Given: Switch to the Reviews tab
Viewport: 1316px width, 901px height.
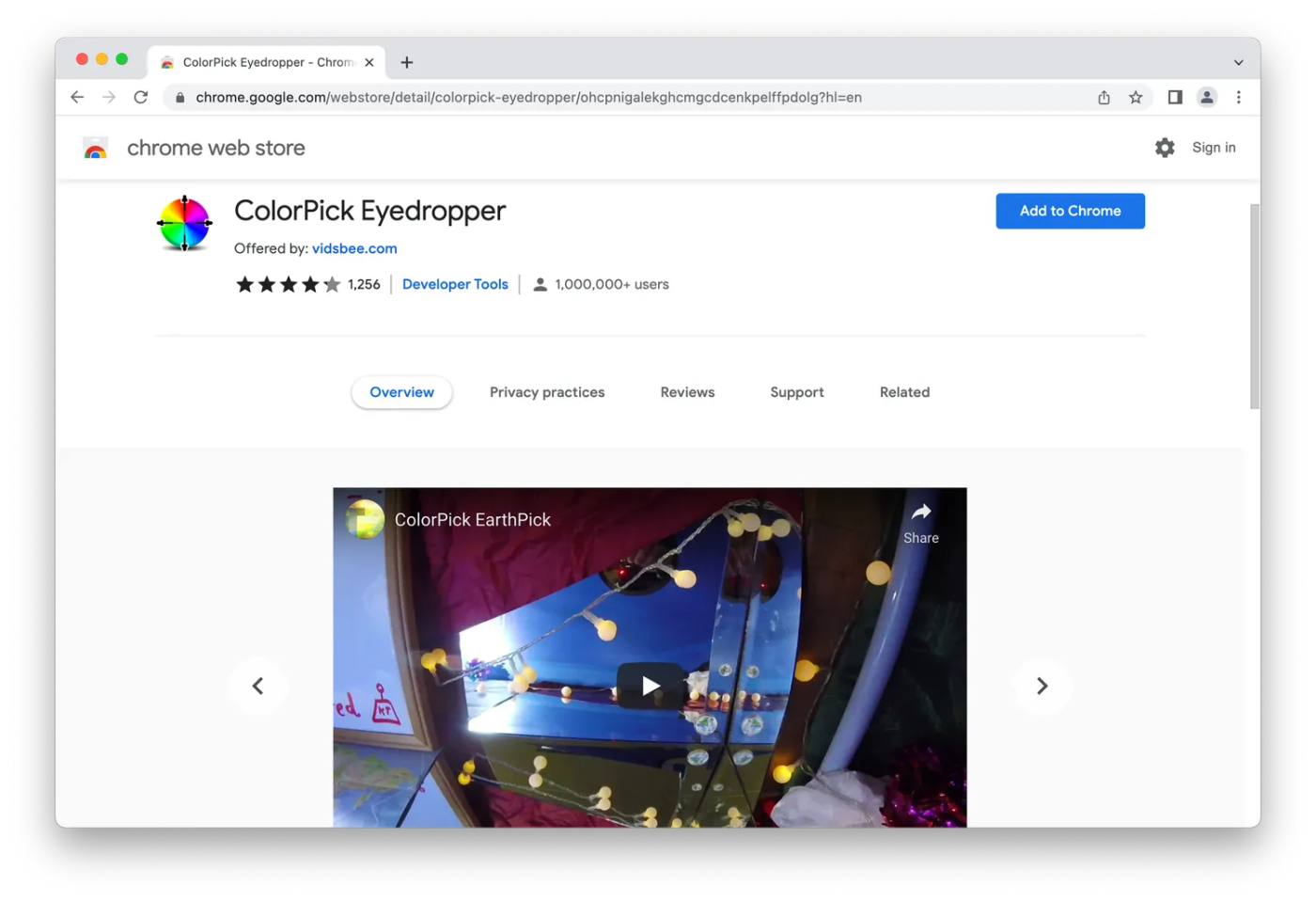Looking at the screenshot, I should (x=687, y=392).
